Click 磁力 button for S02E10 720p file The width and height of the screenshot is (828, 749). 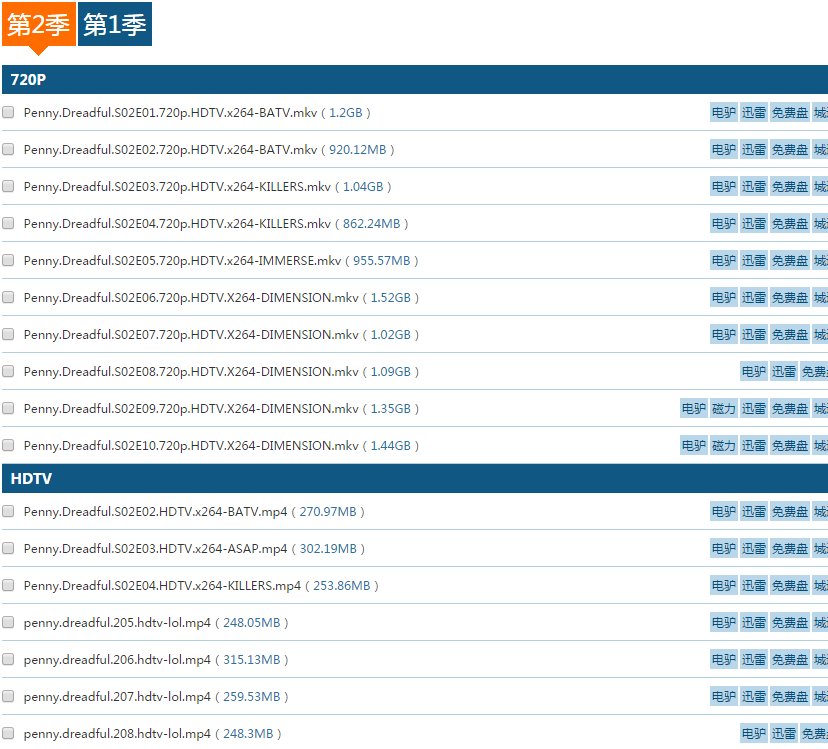[723, 446]
